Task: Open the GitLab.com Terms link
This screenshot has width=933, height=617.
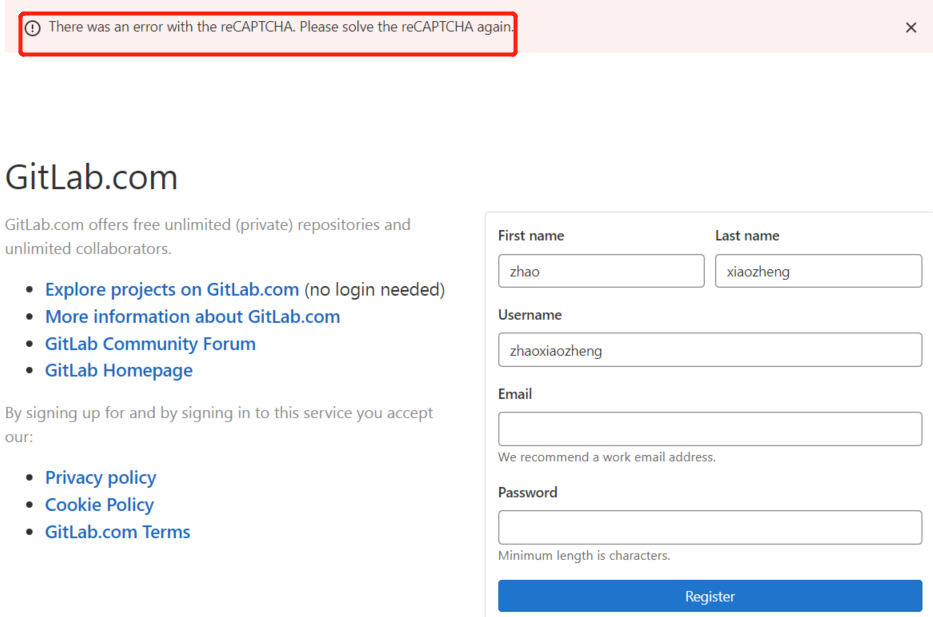Action: (x=118, y=532)
